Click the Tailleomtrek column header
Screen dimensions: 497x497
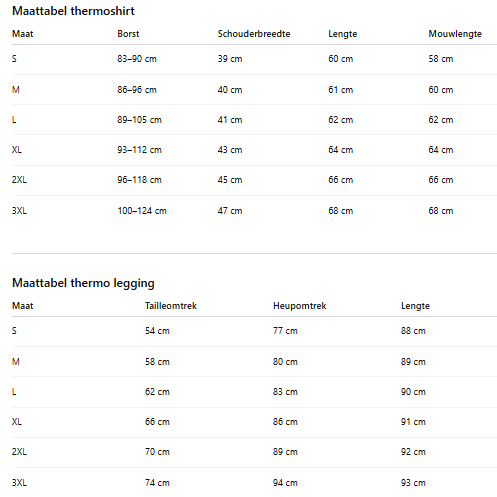click(x=171, y=306)
